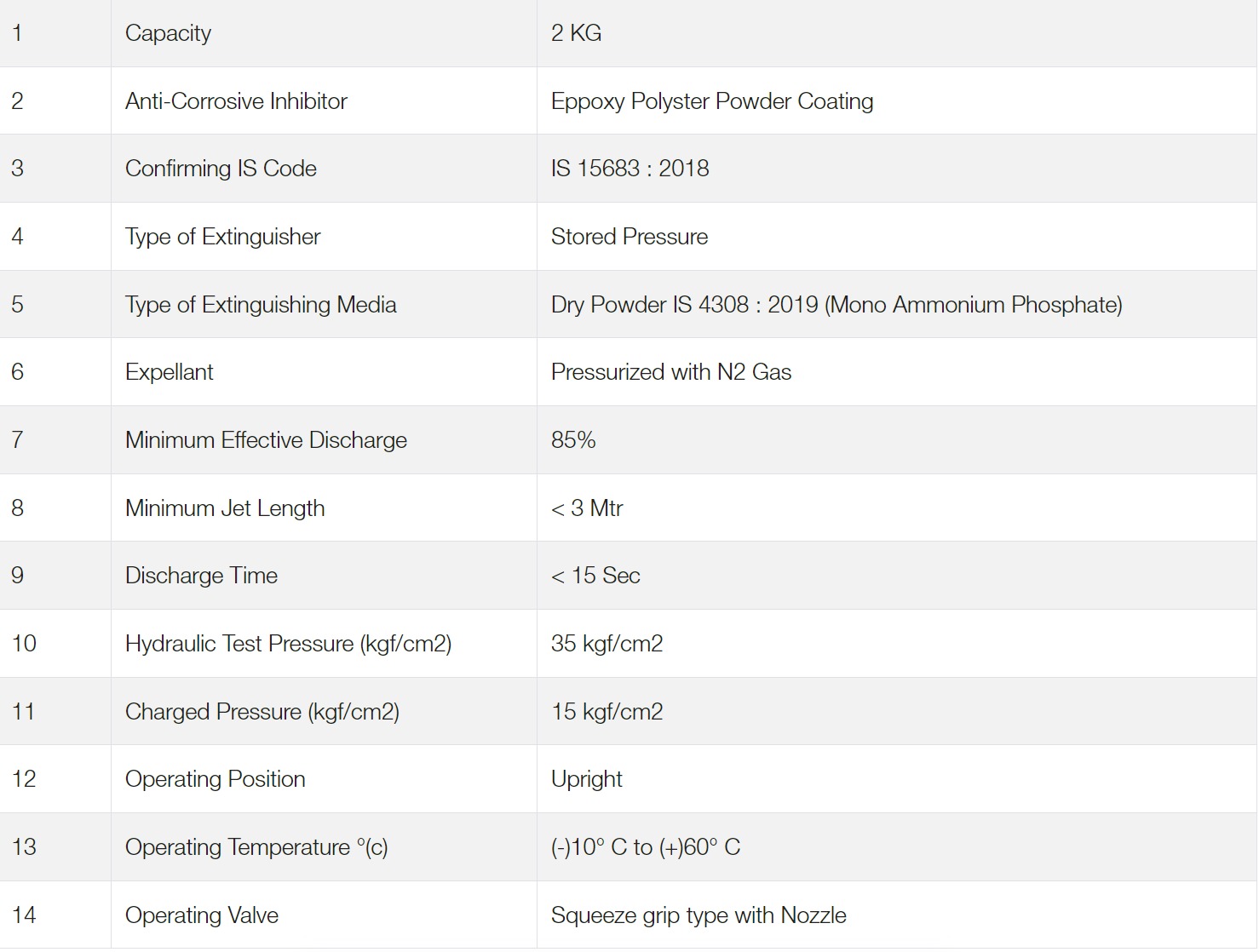This screenshot has width=1259, height=952.
Task: Click the Confirming IS Code cell
Action: (x=324, y=169)
